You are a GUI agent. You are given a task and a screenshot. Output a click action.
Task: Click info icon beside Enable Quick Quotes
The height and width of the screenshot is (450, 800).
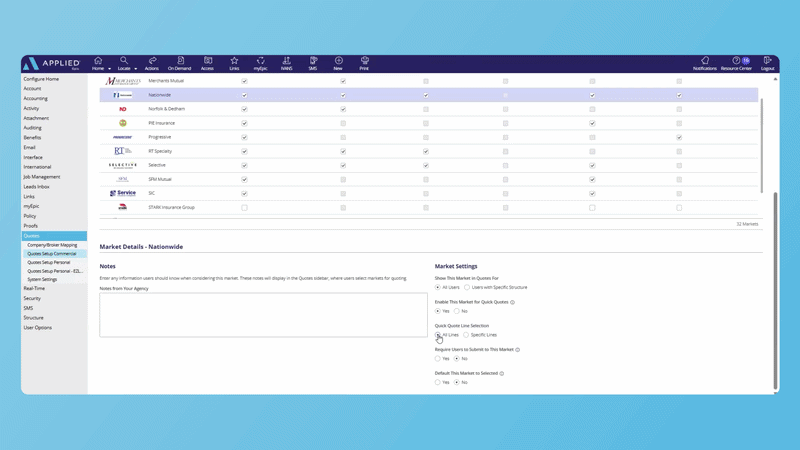pyautogui.click(x=512, y=302)
